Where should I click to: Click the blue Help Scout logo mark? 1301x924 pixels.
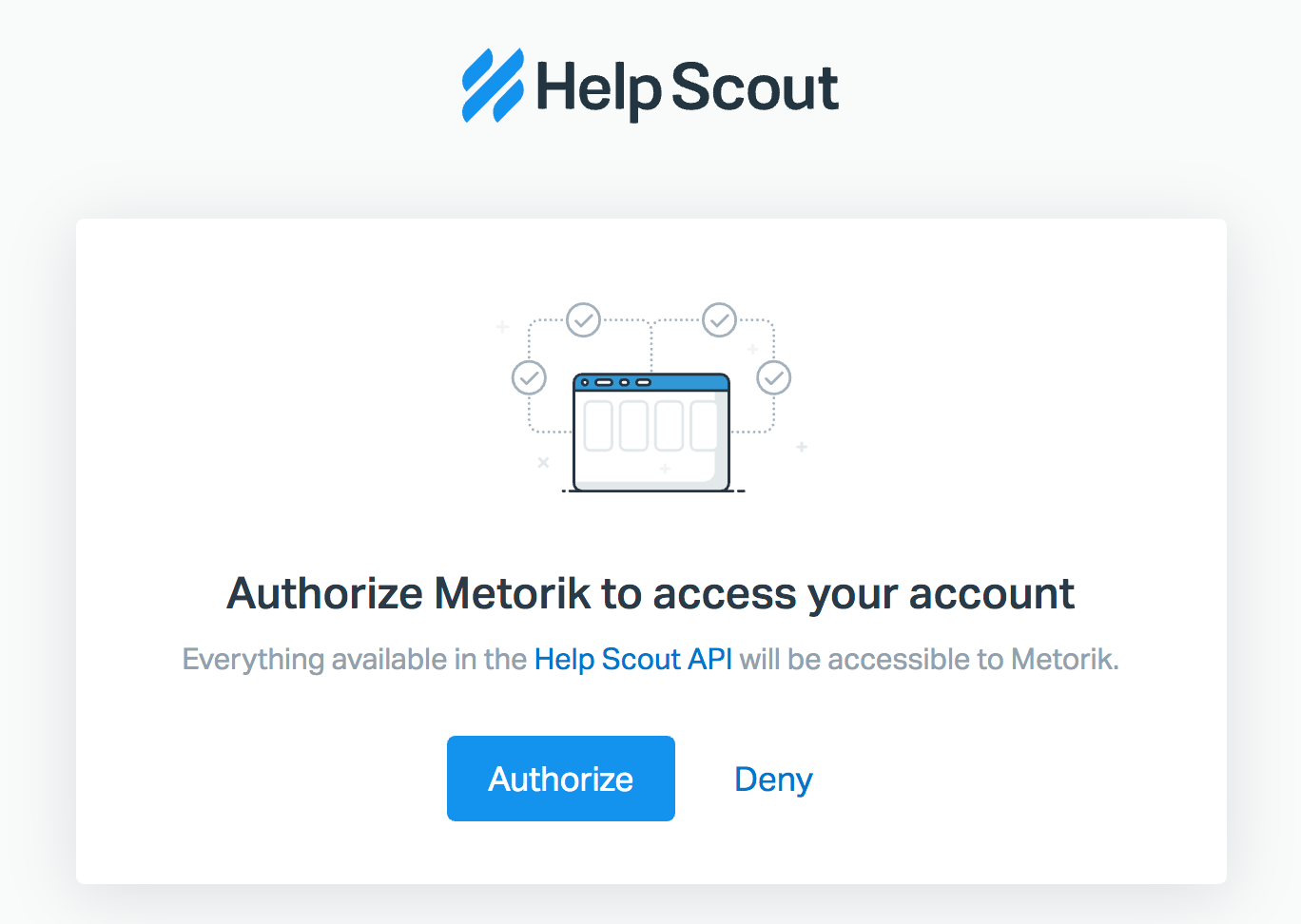point(493,86)
